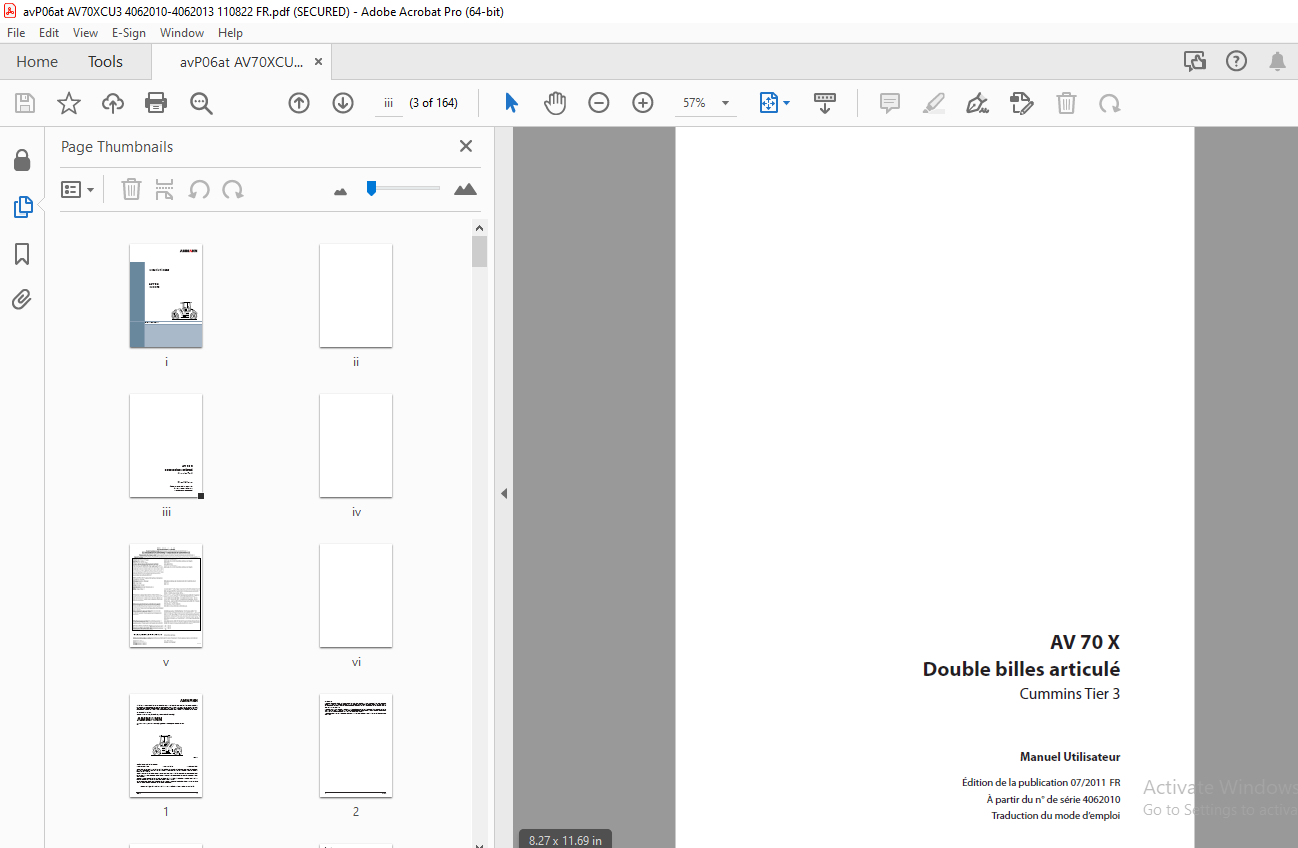This screenshot has width=1298, height=848.
Task: Open the E-Sign menu
Action: 129,33
